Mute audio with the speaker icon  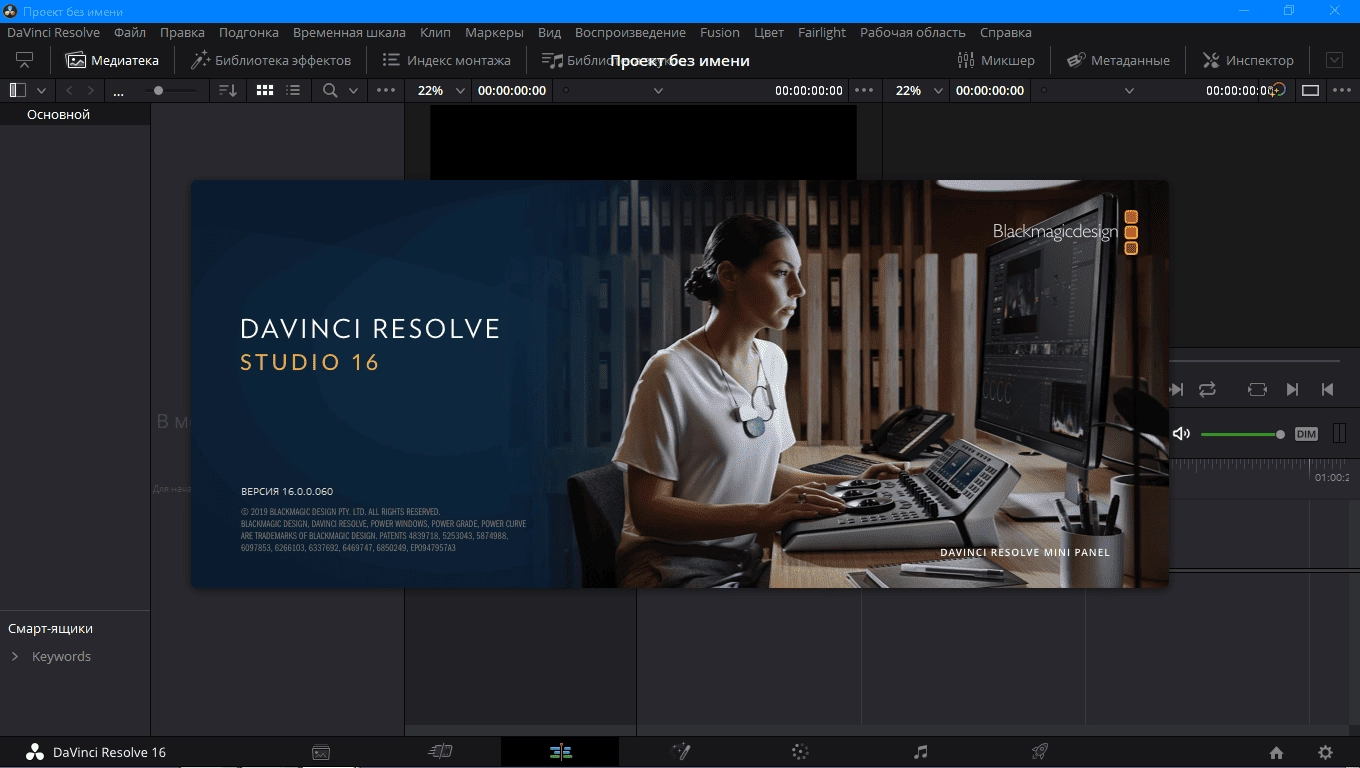pos(1181,434)
